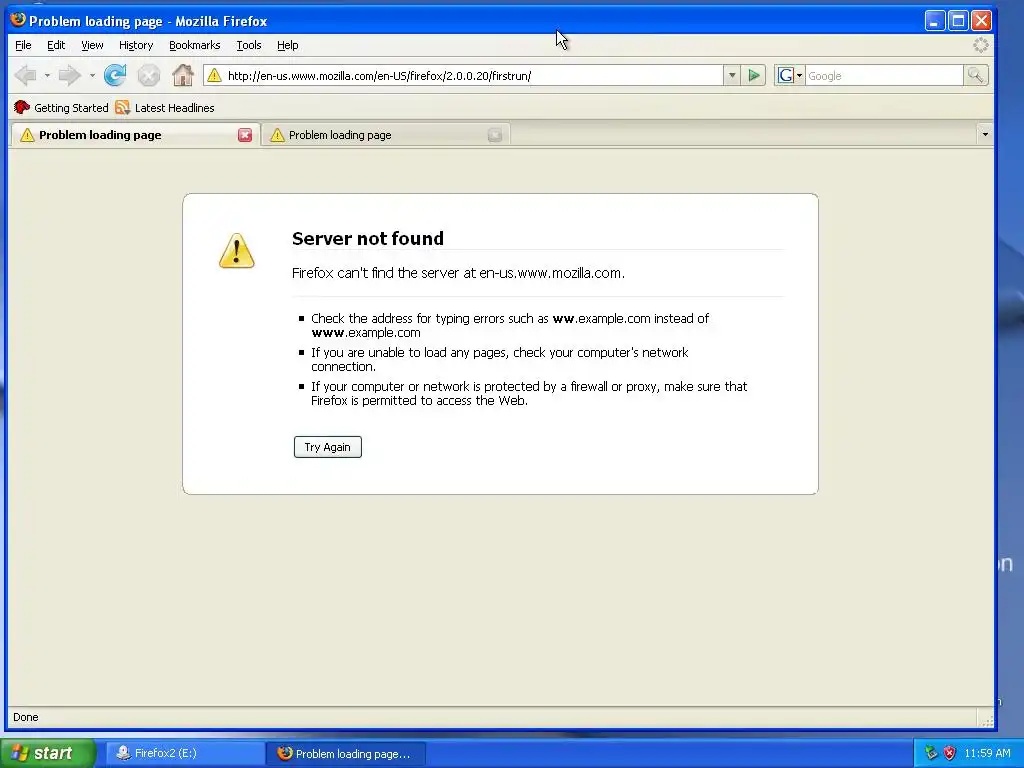Click the warning icon in address bar
Image resolution: width=1024 pixels, height=768 pixels.
point(214,76)
